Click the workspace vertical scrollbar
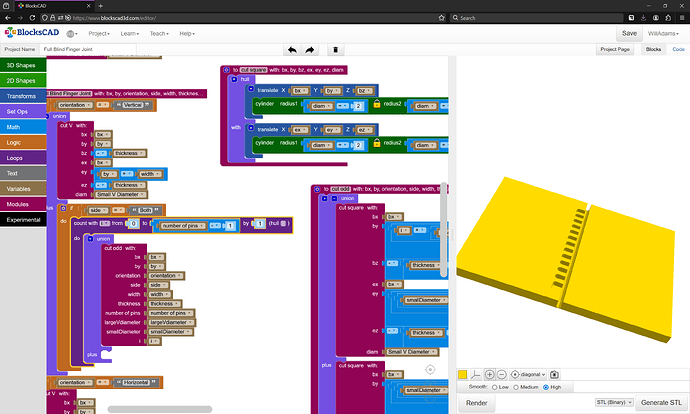Image resolution: width=690 pixels, height=414 pixels. [444, 231]
